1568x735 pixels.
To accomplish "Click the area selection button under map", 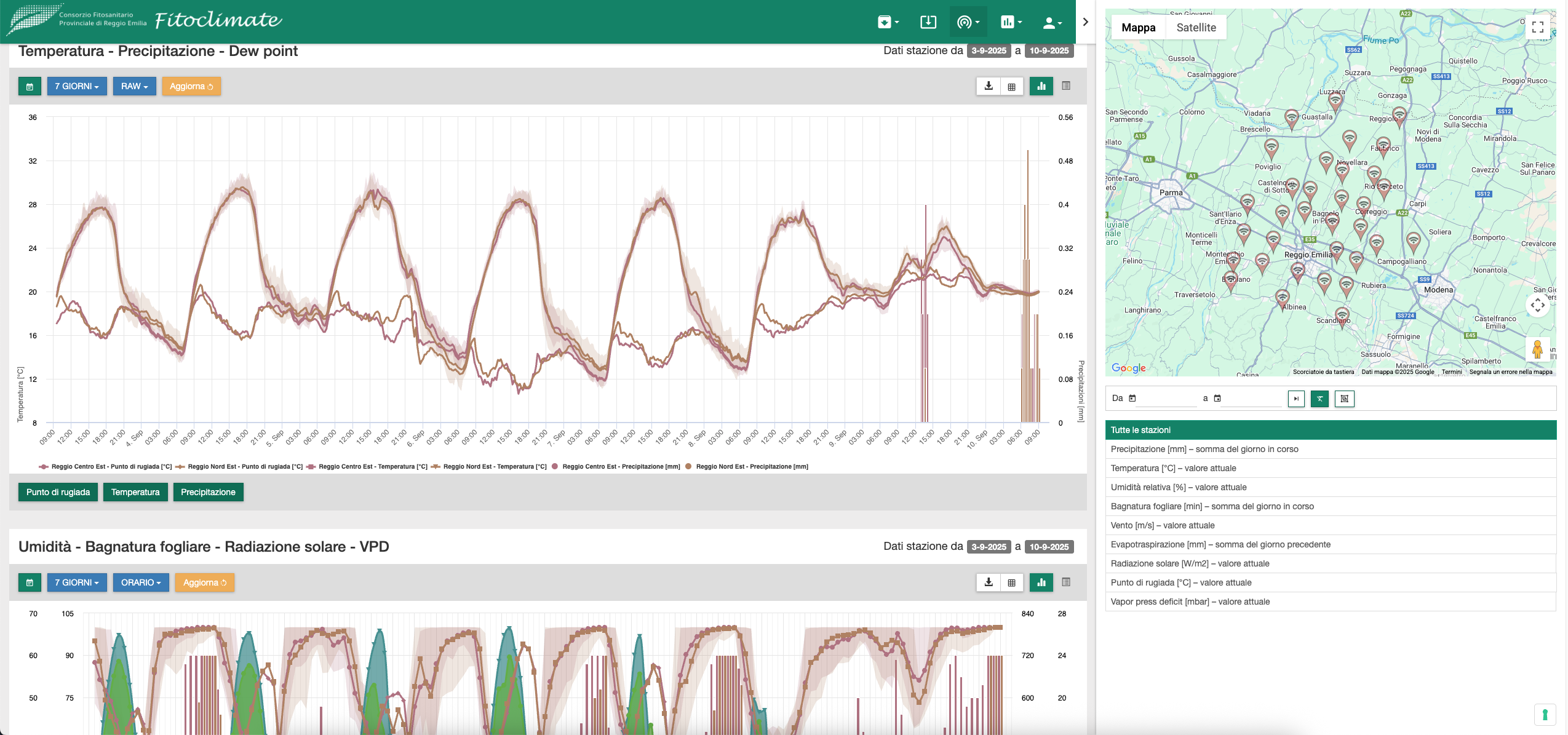I will pos(1344,399).
